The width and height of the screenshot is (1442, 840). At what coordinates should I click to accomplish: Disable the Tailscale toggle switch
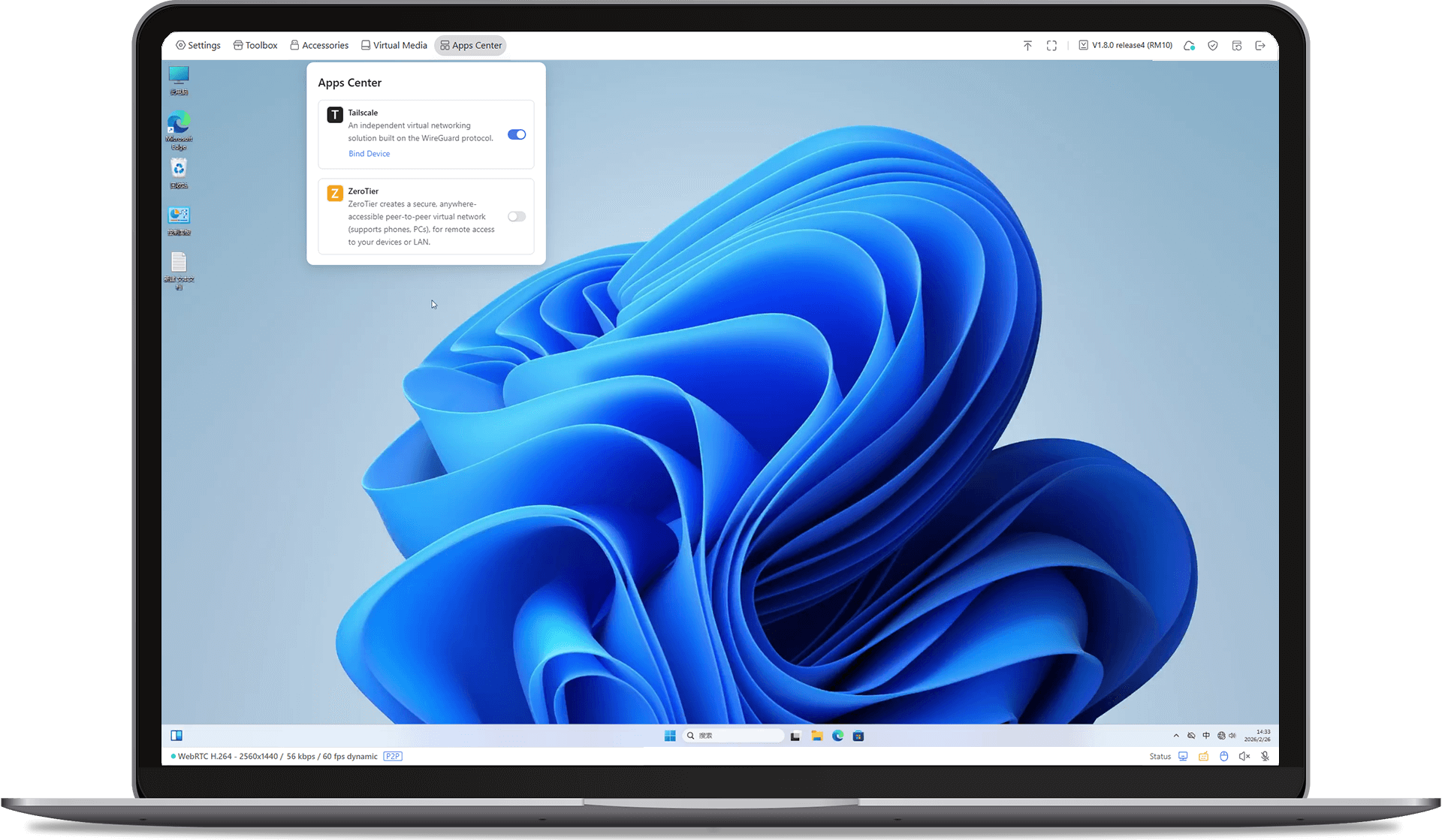(x=517, y=134)
